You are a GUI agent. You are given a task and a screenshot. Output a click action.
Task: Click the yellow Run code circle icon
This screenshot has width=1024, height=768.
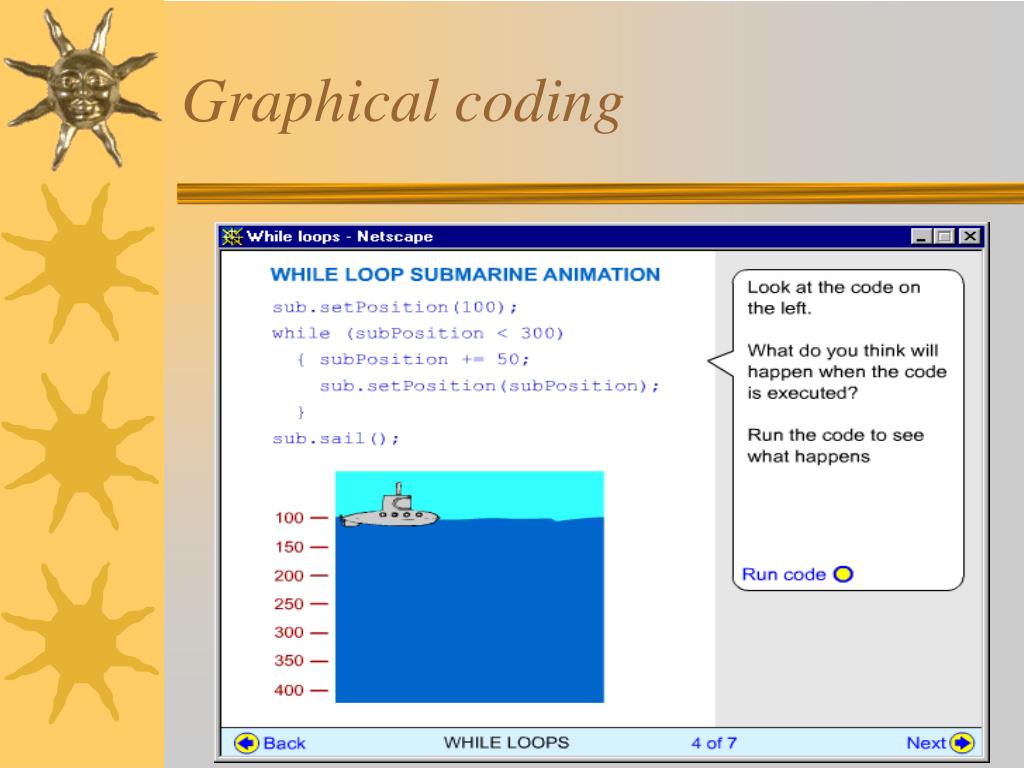tap(843, 574)
